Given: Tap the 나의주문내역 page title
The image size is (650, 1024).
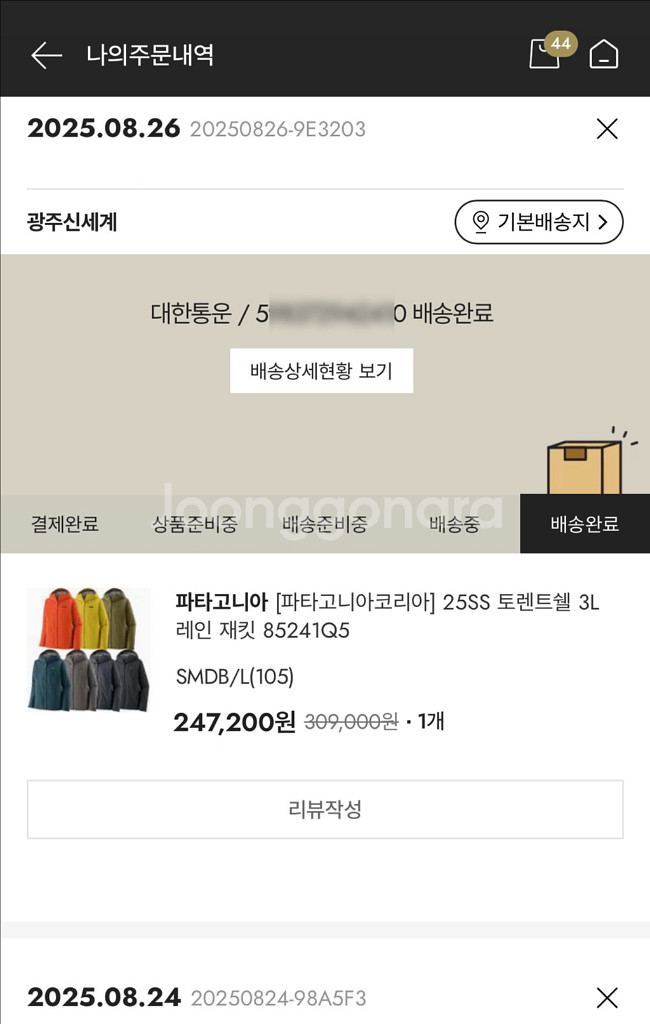Looking at the screenshot, I should [x=150, y=54].
